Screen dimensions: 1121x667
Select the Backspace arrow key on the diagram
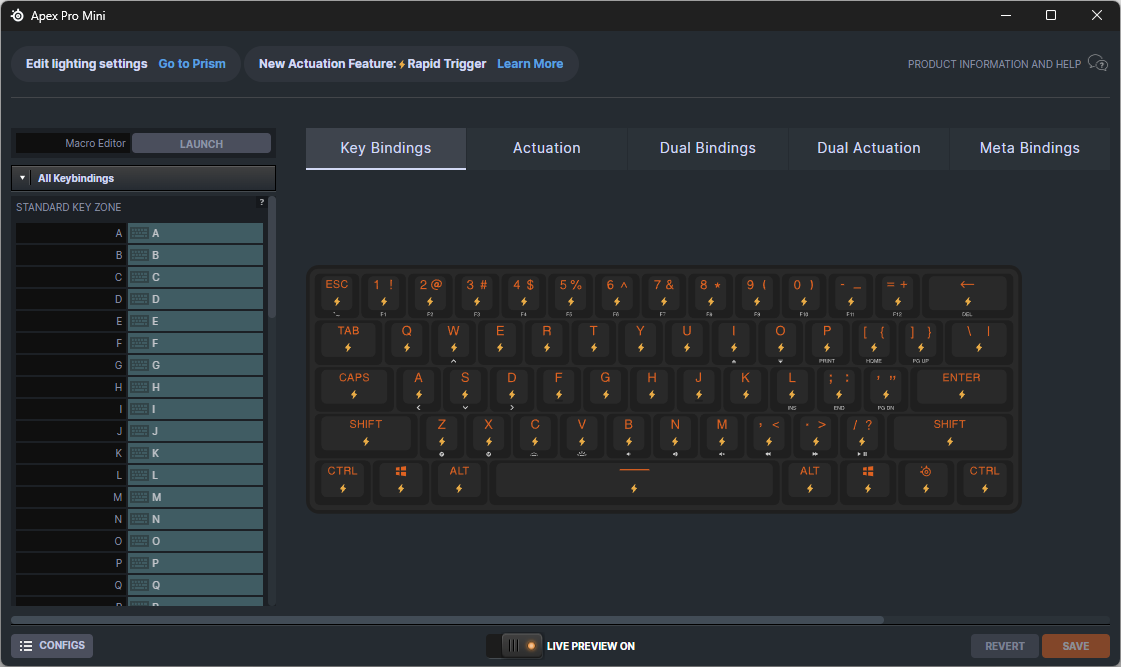pyautogui.click(x=967, y=295)
